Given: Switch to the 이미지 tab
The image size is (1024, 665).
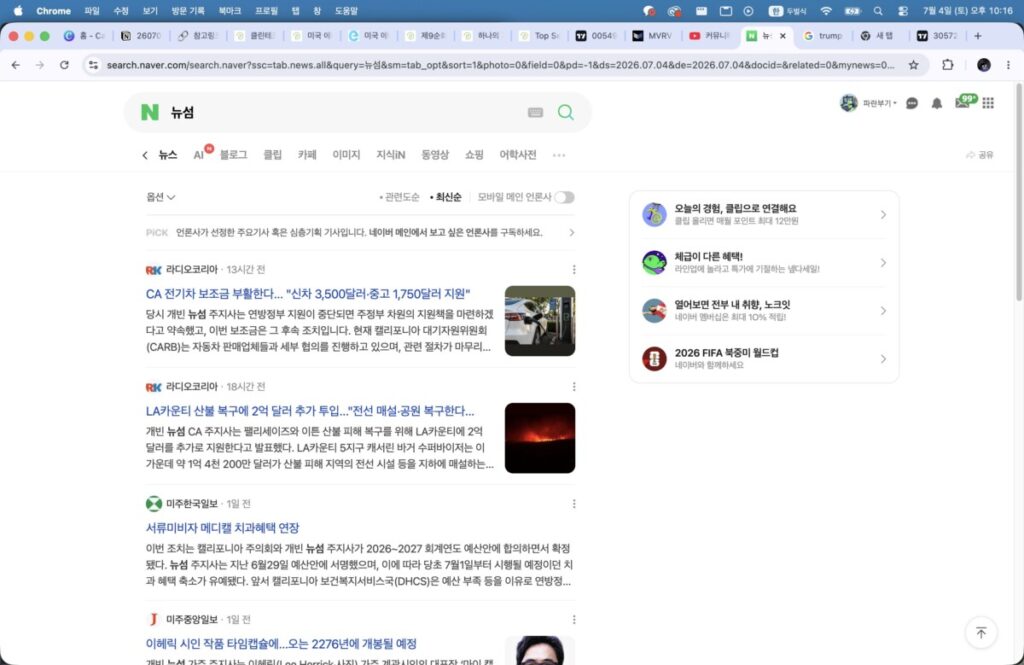Looking at the screenshot, I should click(346, 155).
